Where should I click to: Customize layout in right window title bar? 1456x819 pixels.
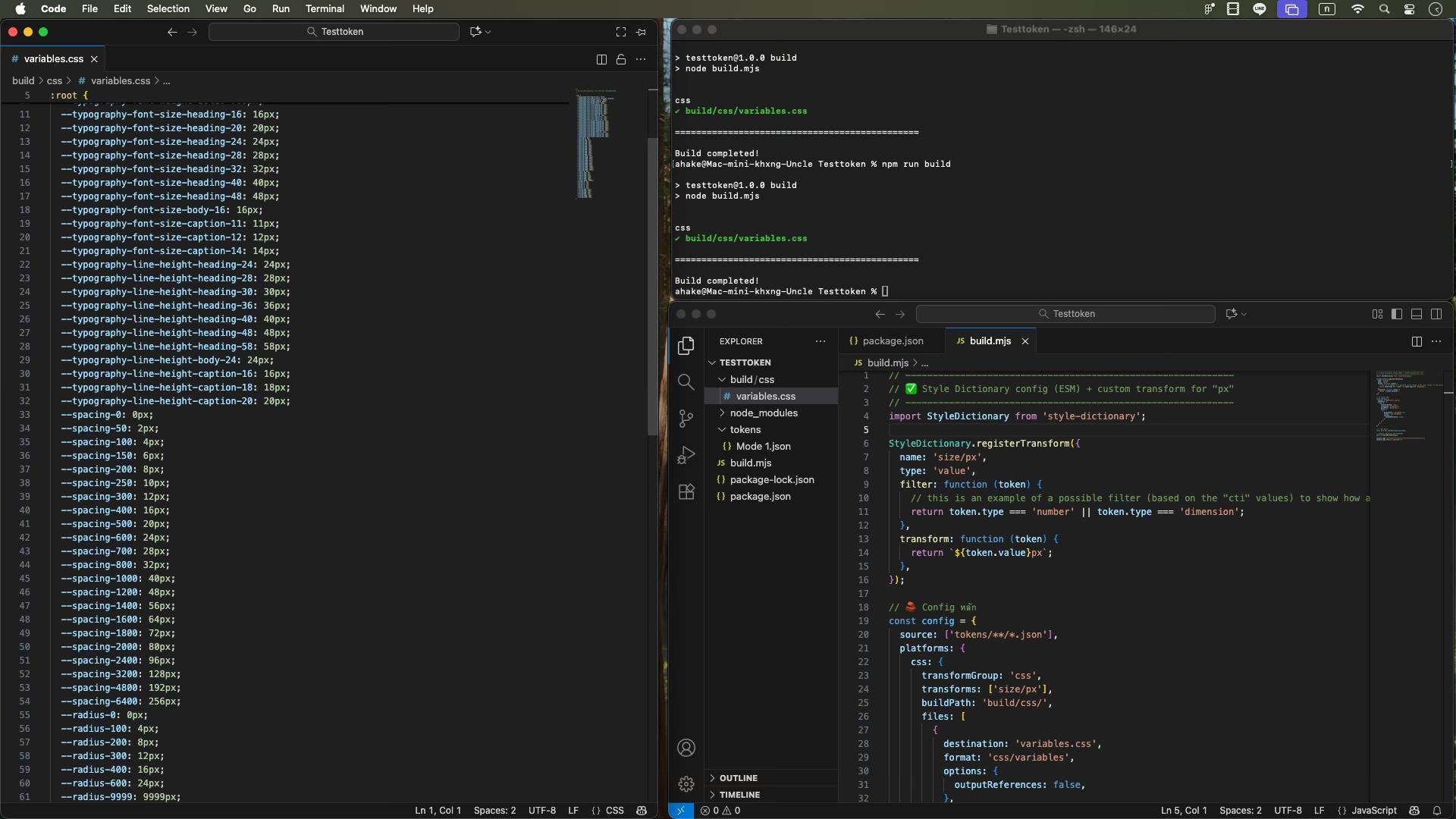(x=1377, y=314)
